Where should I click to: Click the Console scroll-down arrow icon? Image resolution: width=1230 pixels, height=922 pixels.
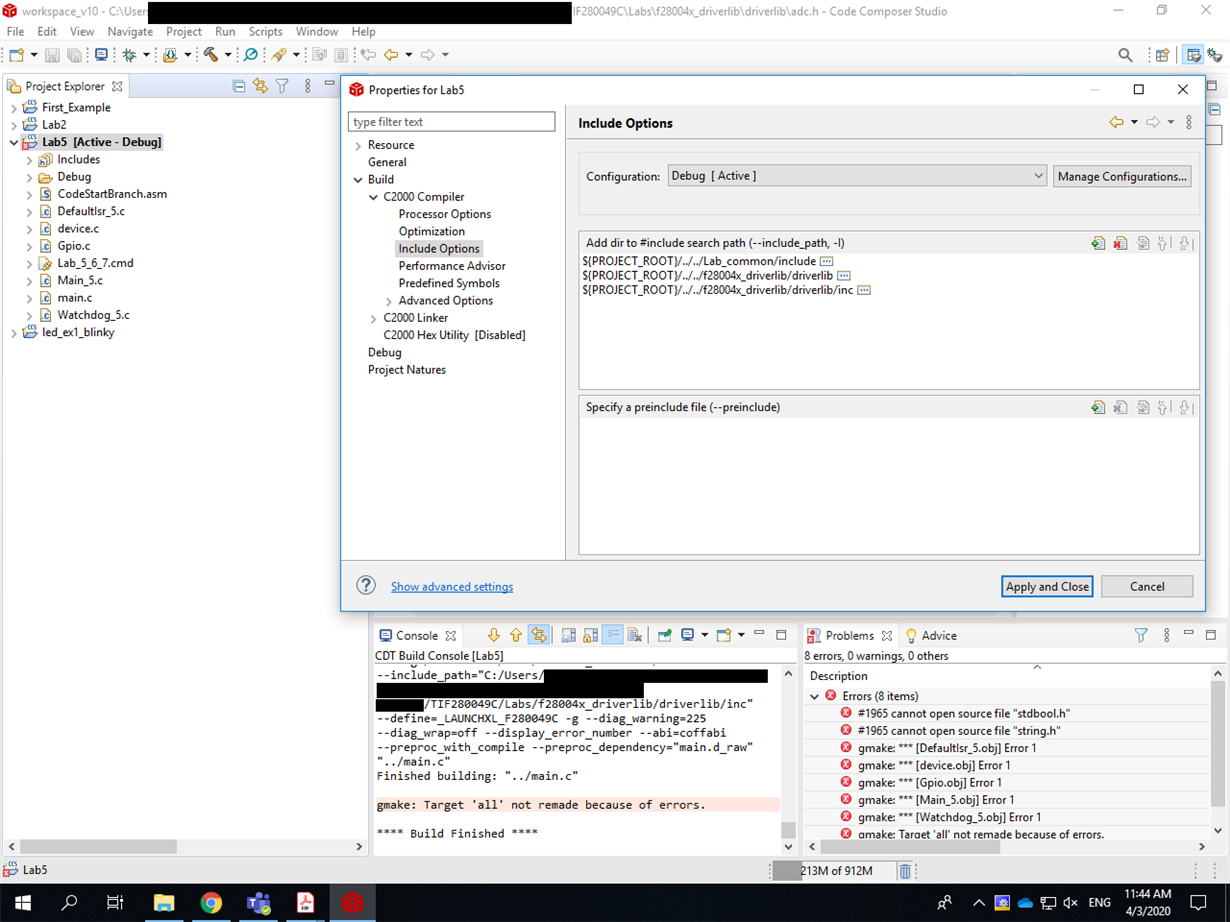click(493, 635)
